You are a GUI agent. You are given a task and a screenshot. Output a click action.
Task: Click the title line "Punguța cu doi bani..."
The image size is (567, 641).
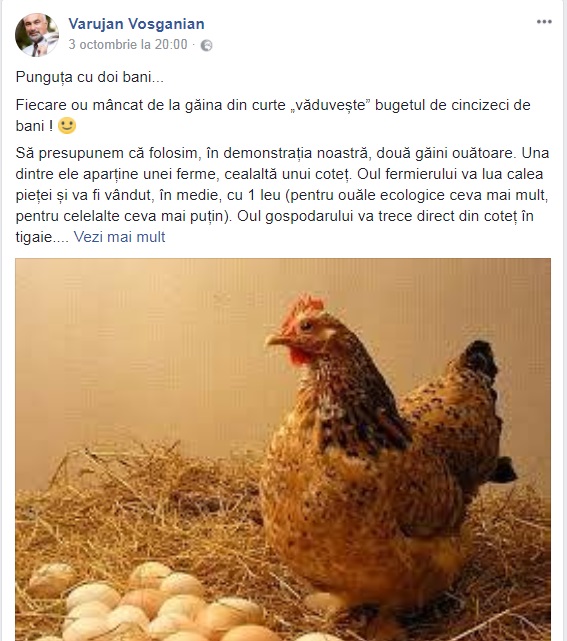[x=90, y=77]
